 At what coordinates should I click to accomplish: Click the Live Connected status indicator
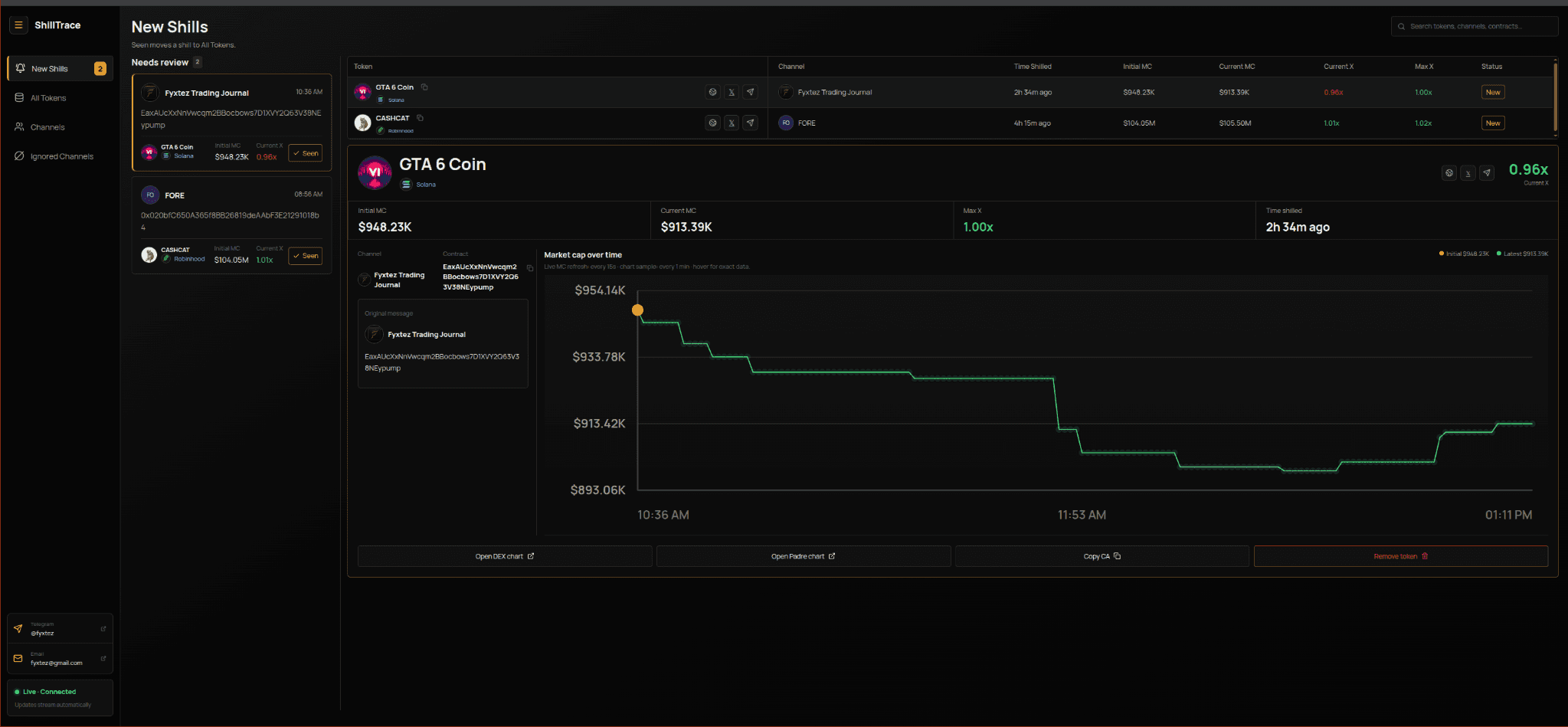60,698
